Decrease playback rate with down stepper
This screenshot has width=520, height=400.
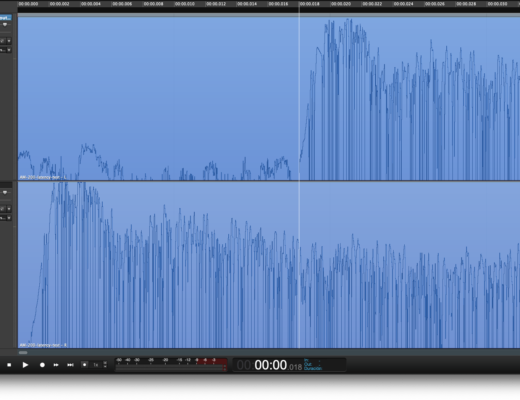(x=105, y=367)
